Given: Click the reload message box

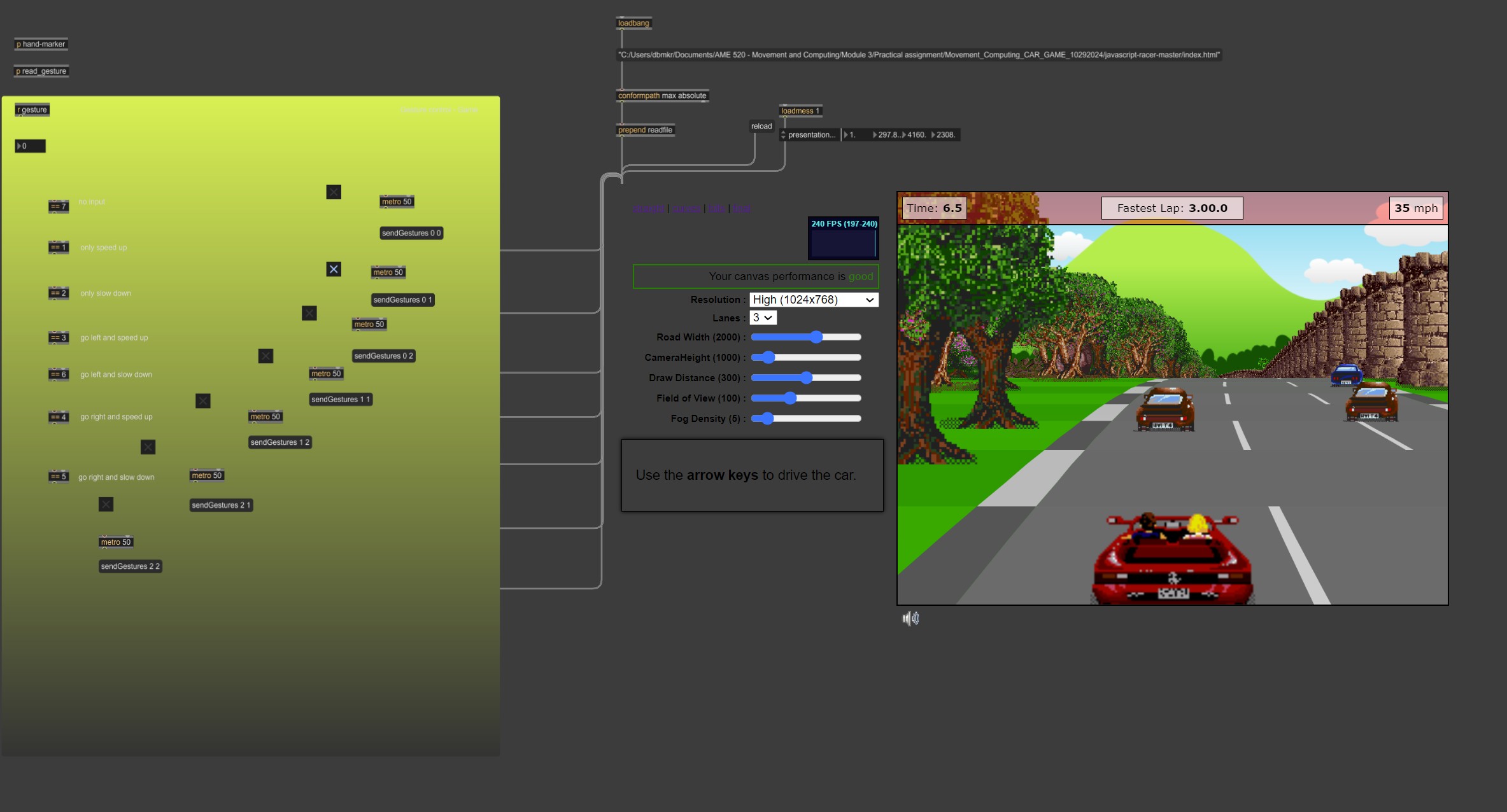Looking at the screenshot, I should (x=761, y=126).
